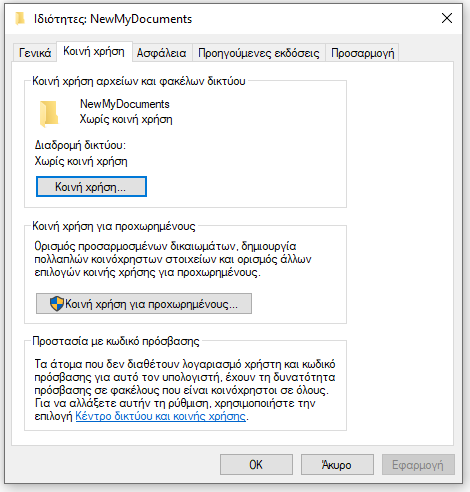Select the Κοινή χρήση tab
This screenshot has height=492, width=470.
click(x=94, y=51)
